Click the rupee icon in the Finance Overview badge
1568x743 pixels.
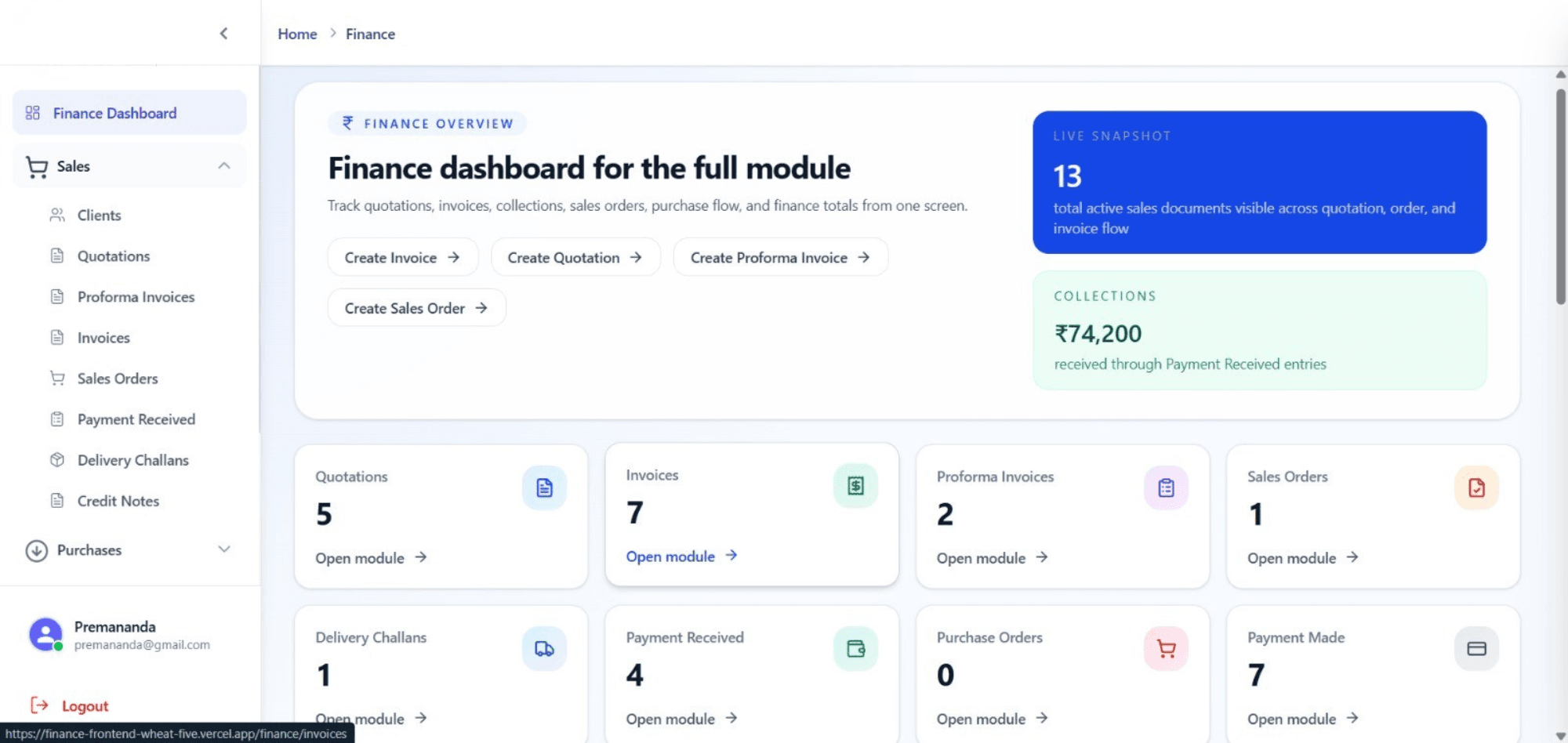[347, 123]
